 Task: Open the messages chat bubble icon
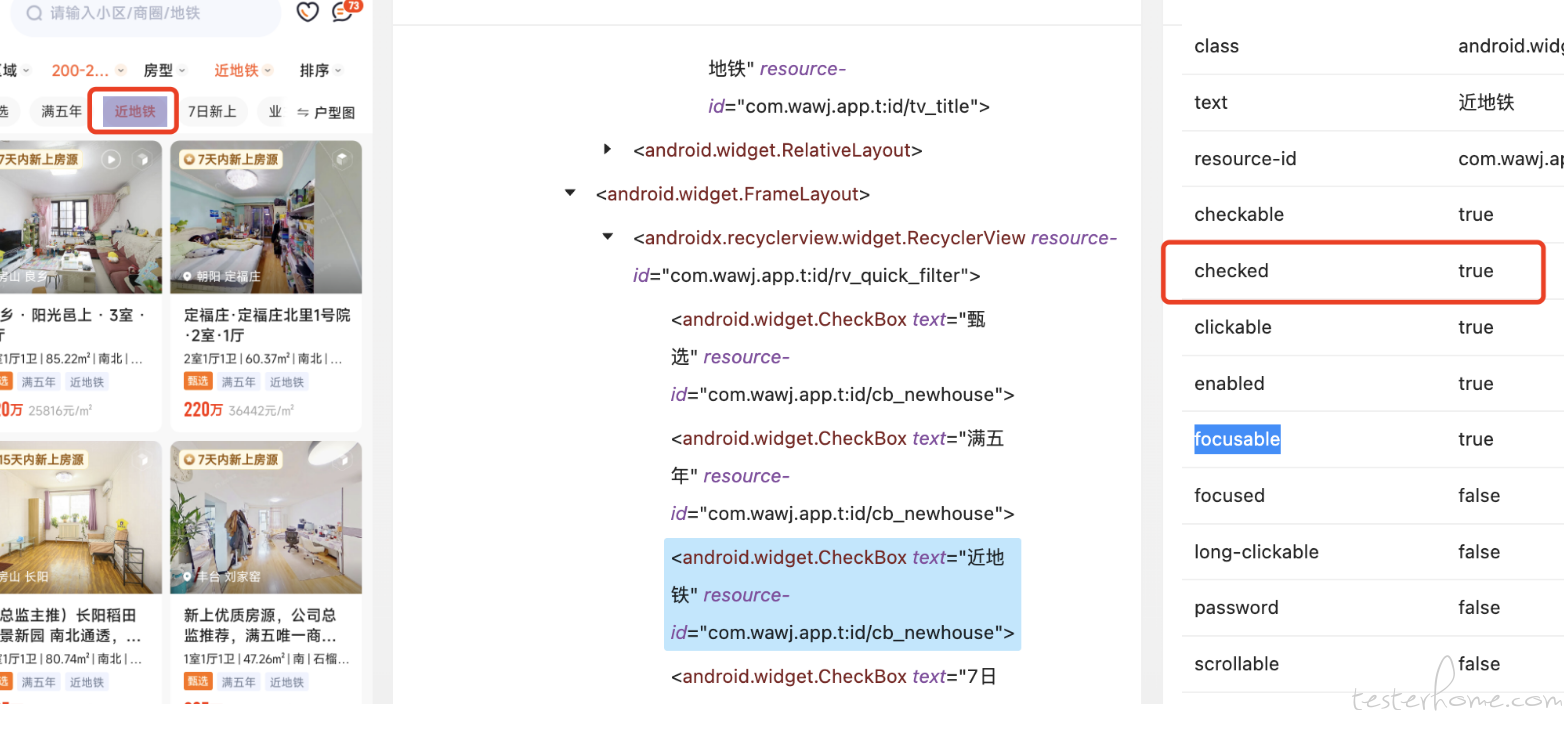[344, 11]
